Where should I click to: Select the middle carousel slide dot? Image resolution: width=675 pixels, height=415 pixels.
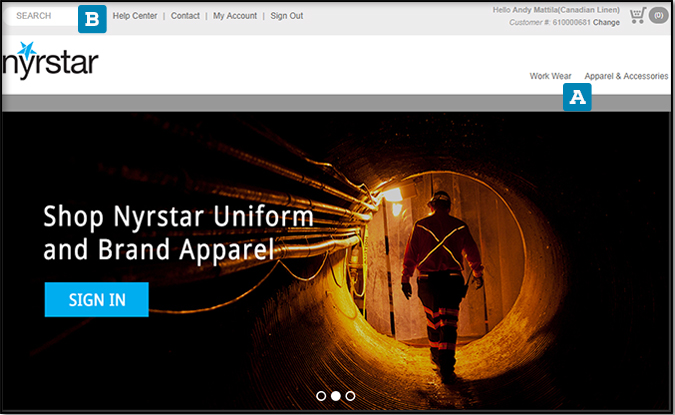pos(336,396)
